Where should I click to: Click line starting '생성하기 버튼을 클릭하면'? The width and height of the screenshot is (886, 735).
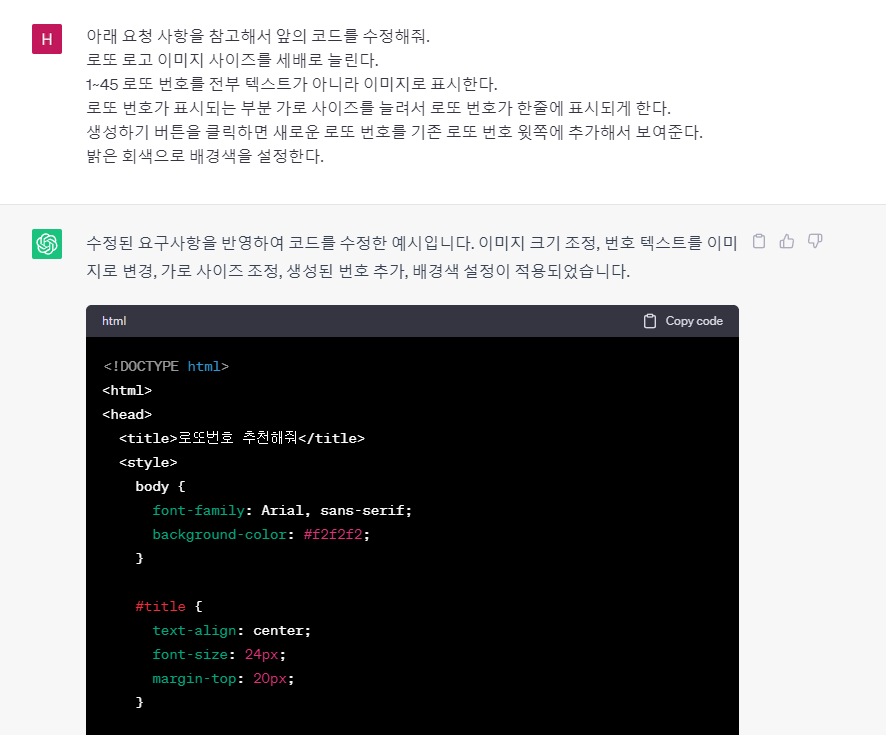click(x=394, y=132)
